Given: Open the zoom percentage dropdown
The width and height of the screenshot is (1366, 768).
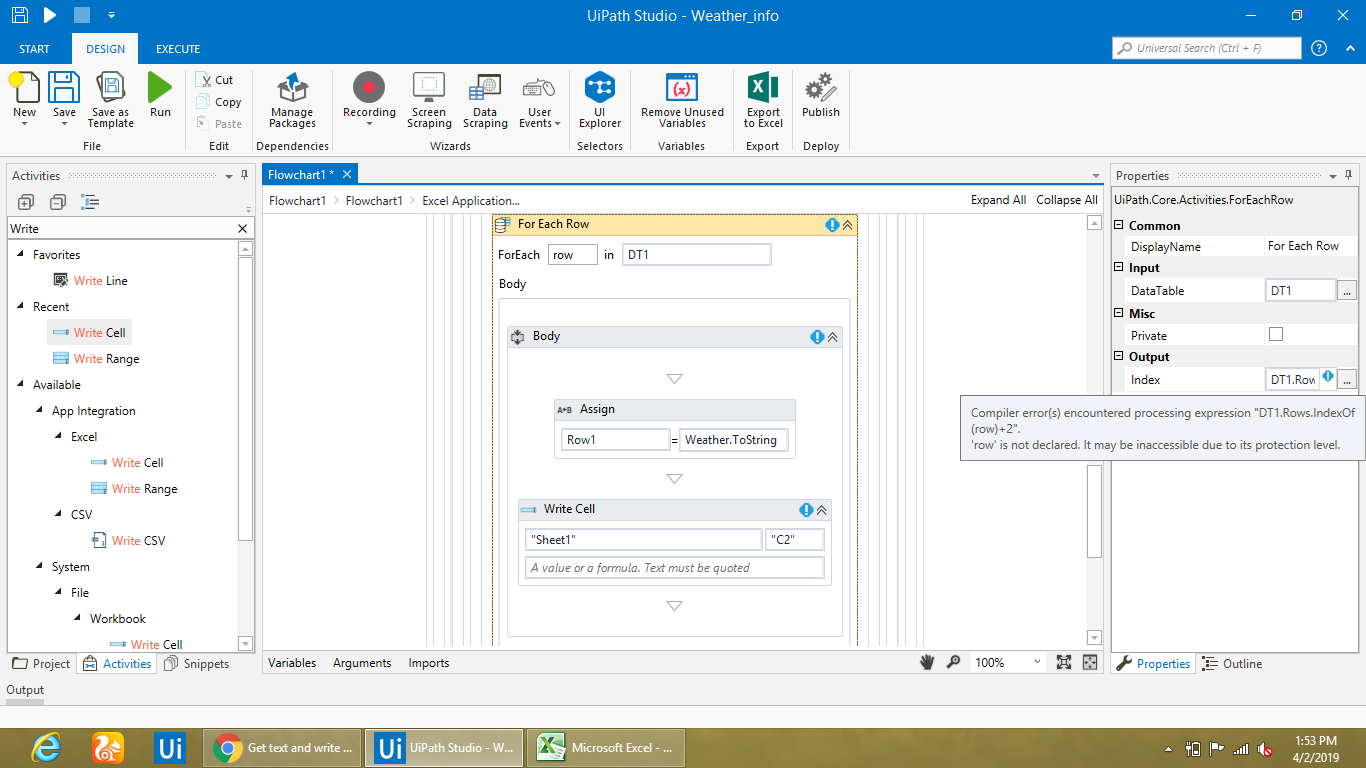Looking at the screenshot, I should (x=1037, y=662).
